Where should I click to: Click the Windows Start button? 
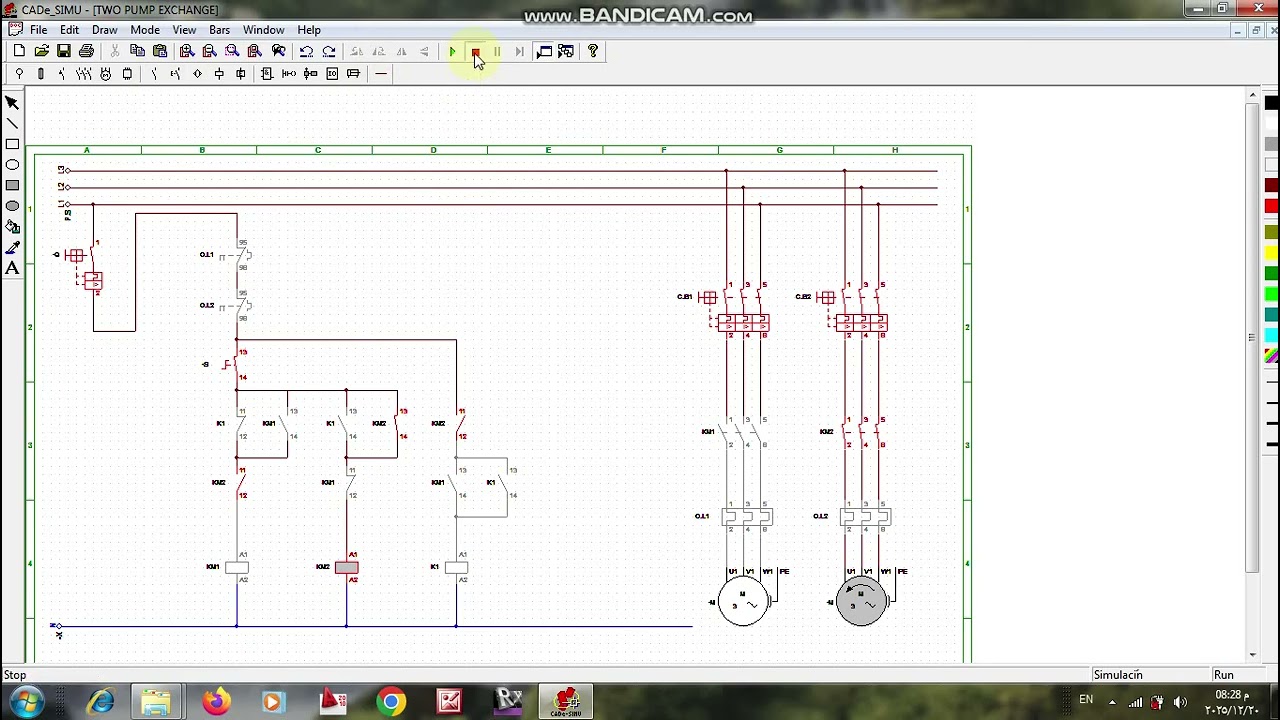(26, 701)
